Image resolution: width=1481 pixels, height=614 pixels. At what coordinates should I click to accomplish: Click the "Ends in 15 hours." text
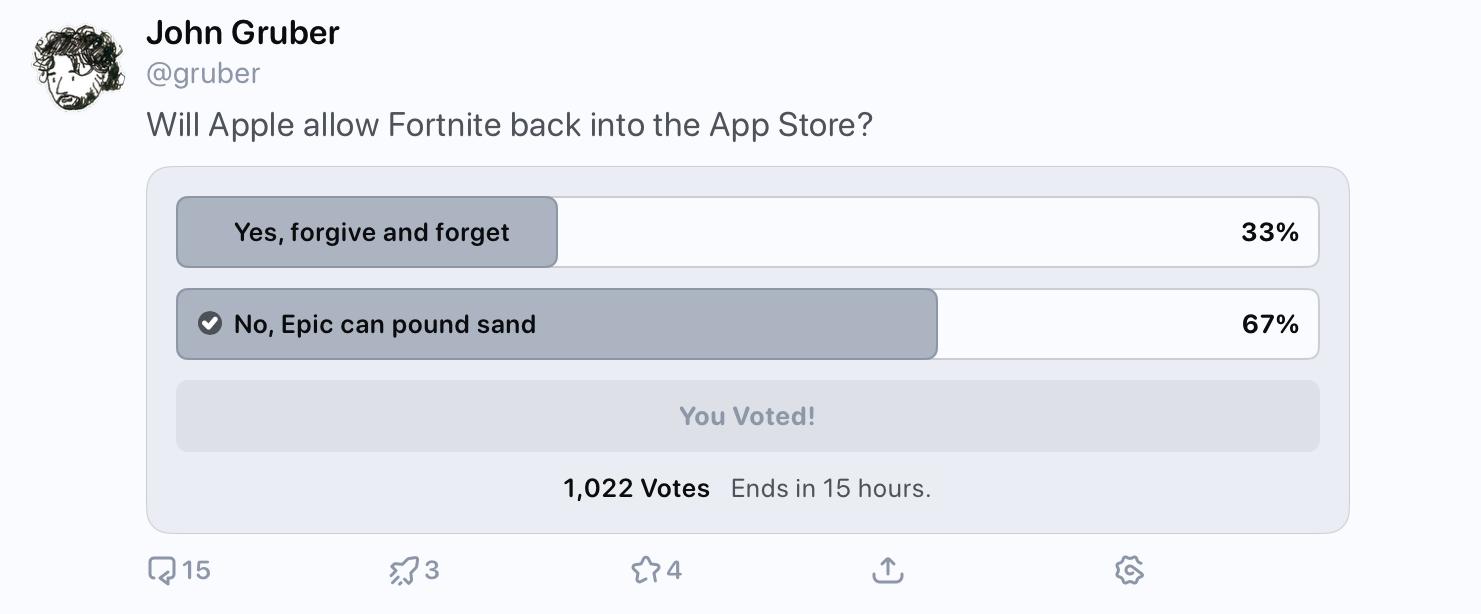(x=831, y=488)
